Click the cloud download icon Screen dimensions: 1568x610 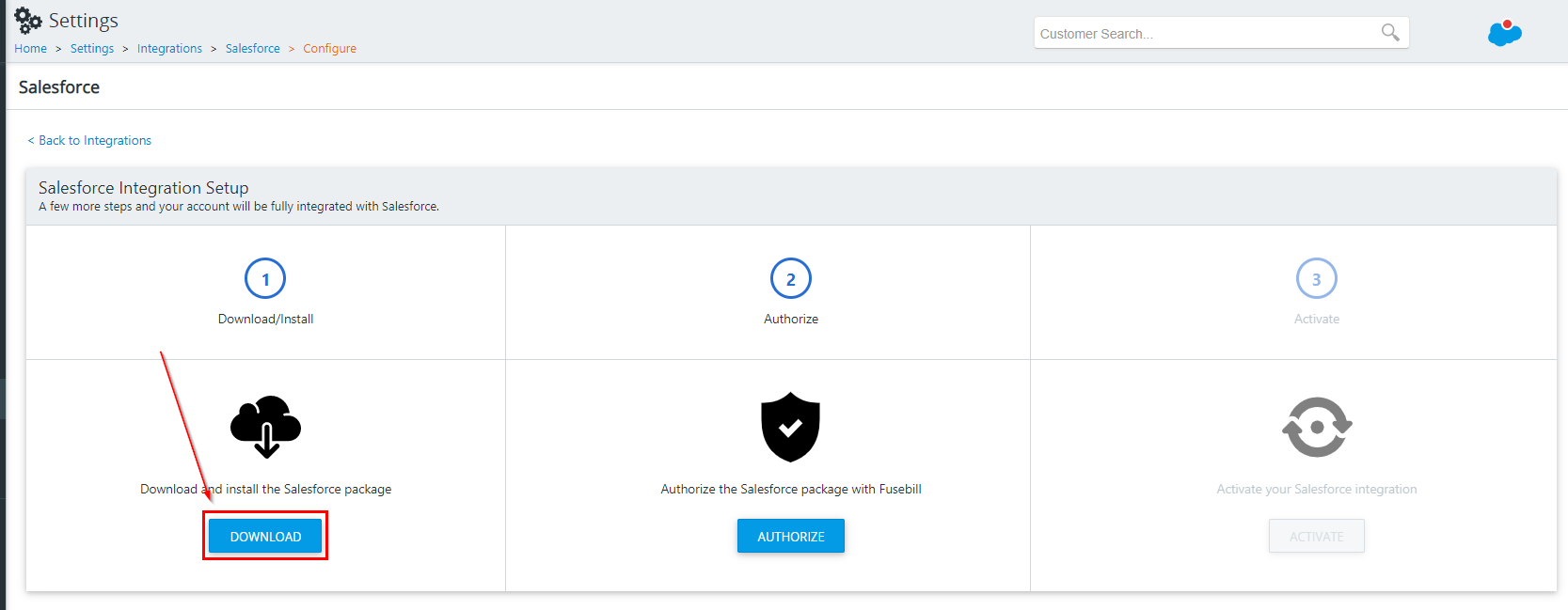(x=266, y=427)
